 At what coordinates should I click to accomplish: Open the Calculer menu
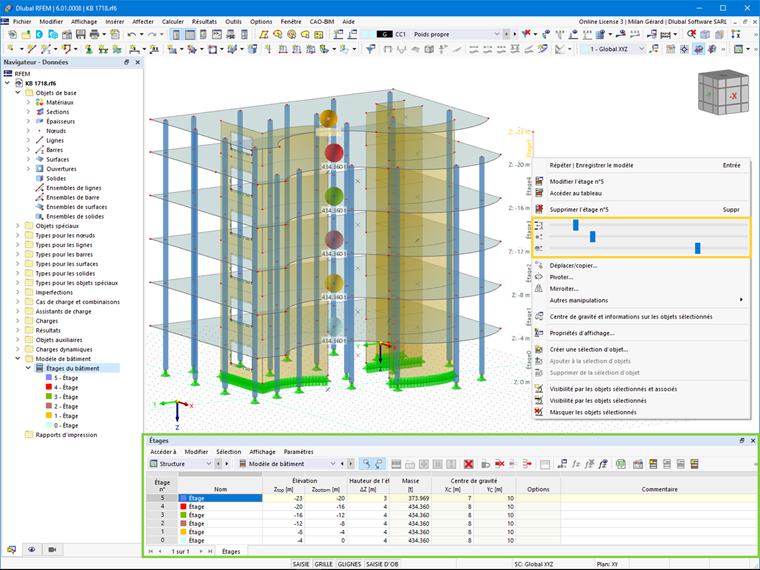173,22
